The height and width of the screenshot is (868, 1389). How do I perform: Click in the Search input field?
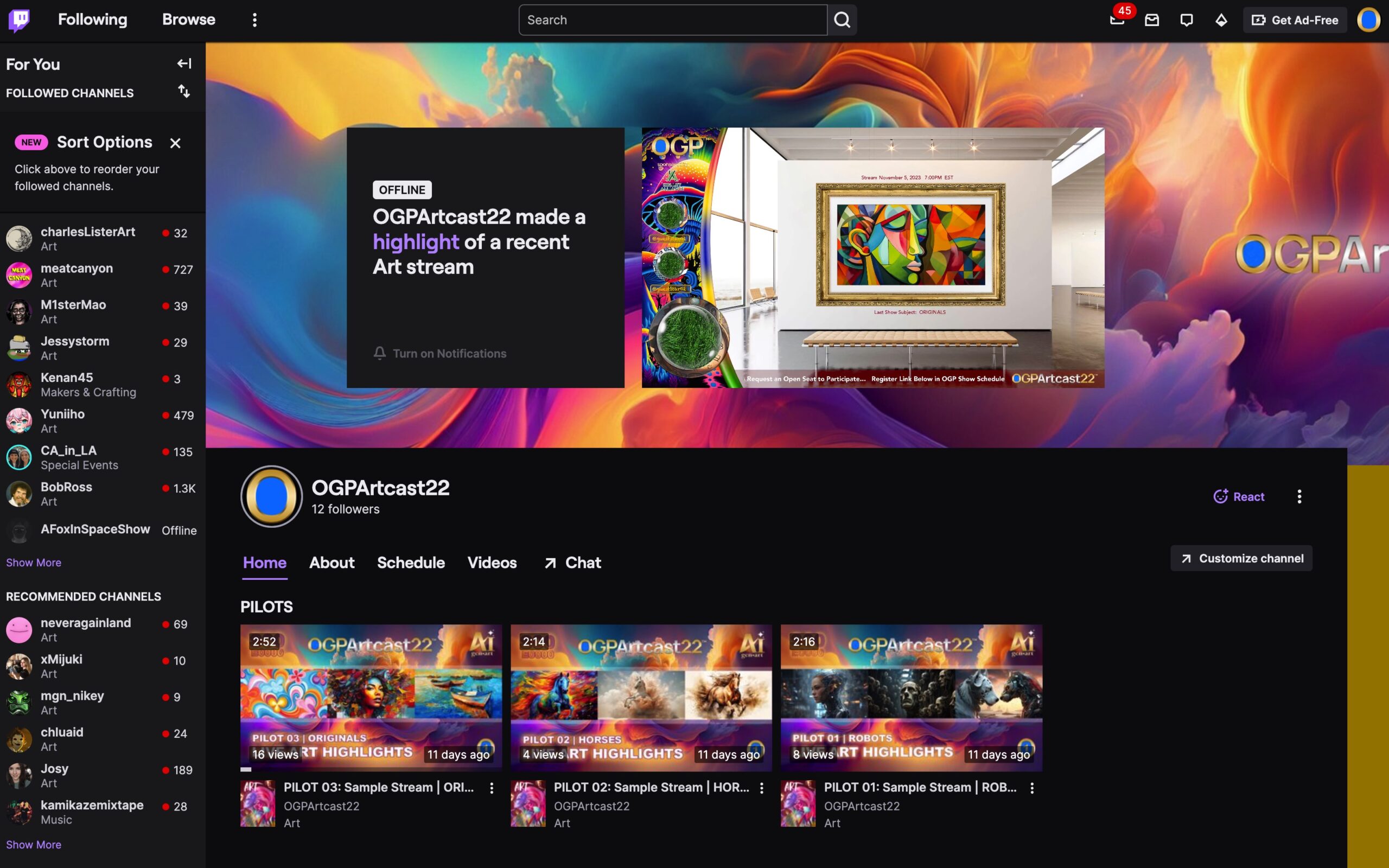(x=672, y=20)
